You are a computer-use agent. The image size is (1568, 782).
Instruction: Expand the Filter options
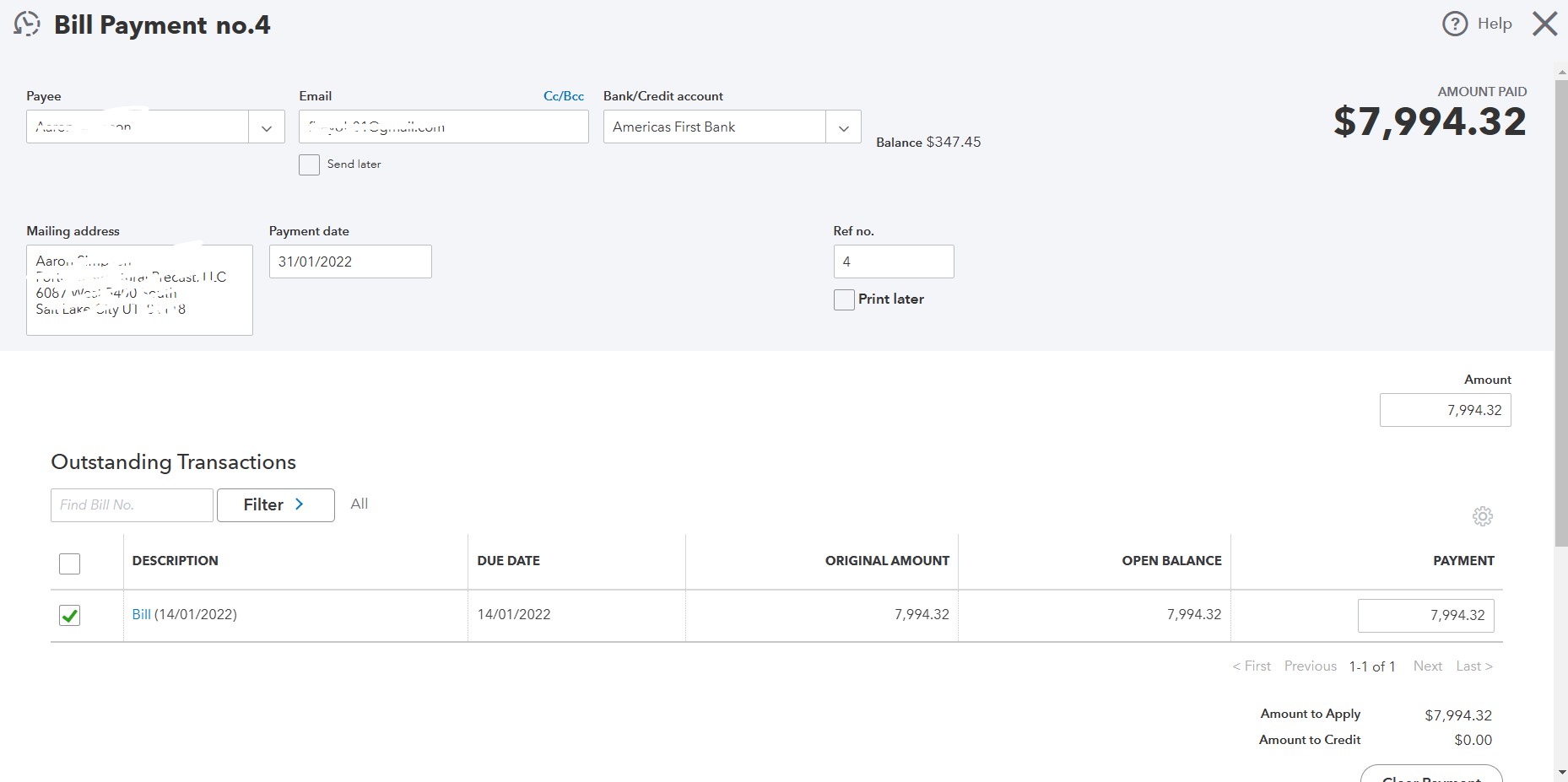click(275, 505)
